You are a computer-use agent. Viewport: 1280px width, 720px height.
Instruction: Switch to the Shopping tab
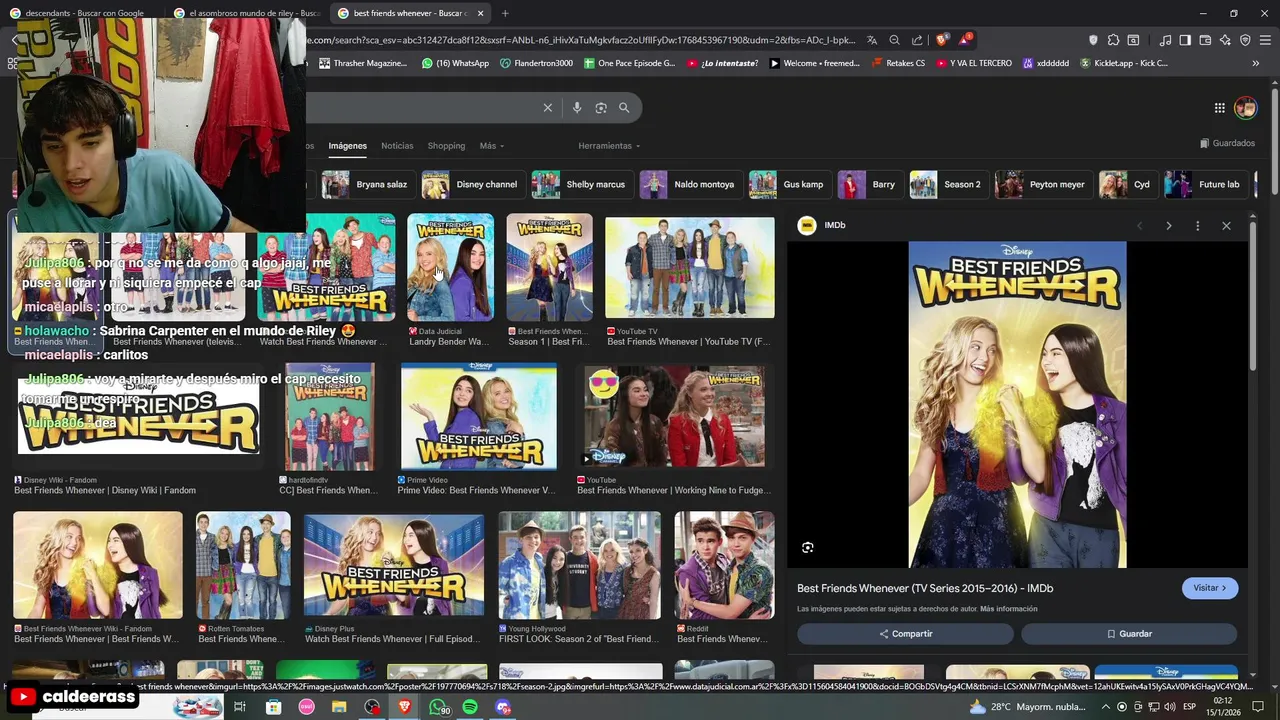446,146
